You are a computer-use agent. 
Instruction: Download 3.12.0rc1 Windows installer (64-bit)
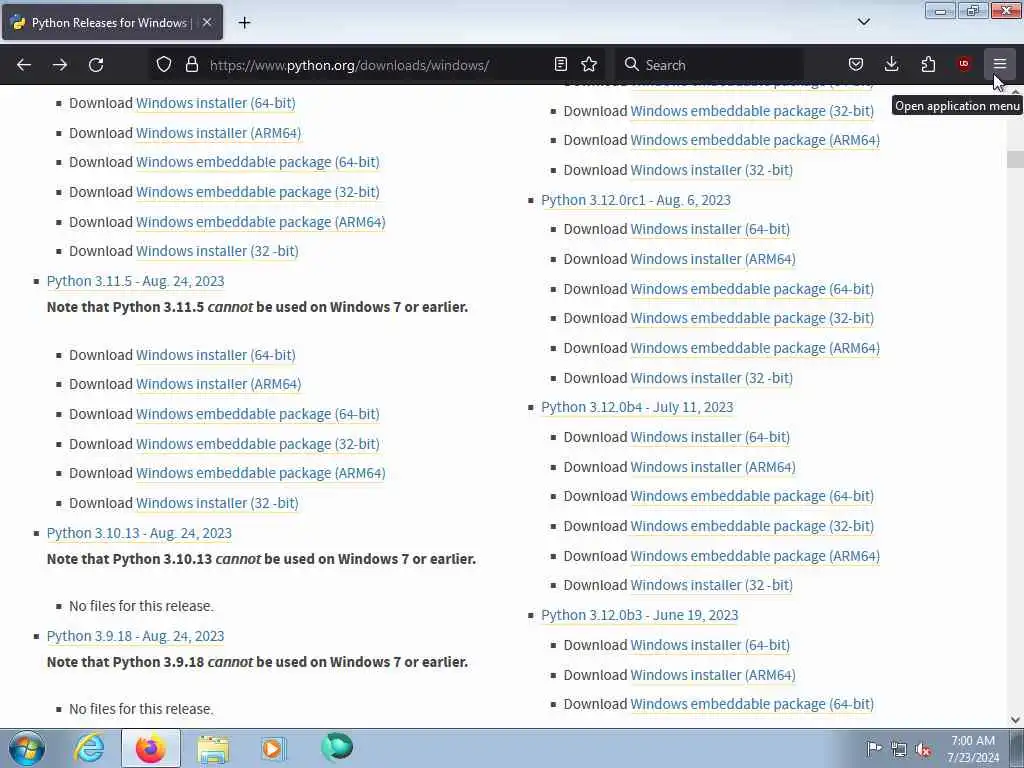(x=710, y=229)
